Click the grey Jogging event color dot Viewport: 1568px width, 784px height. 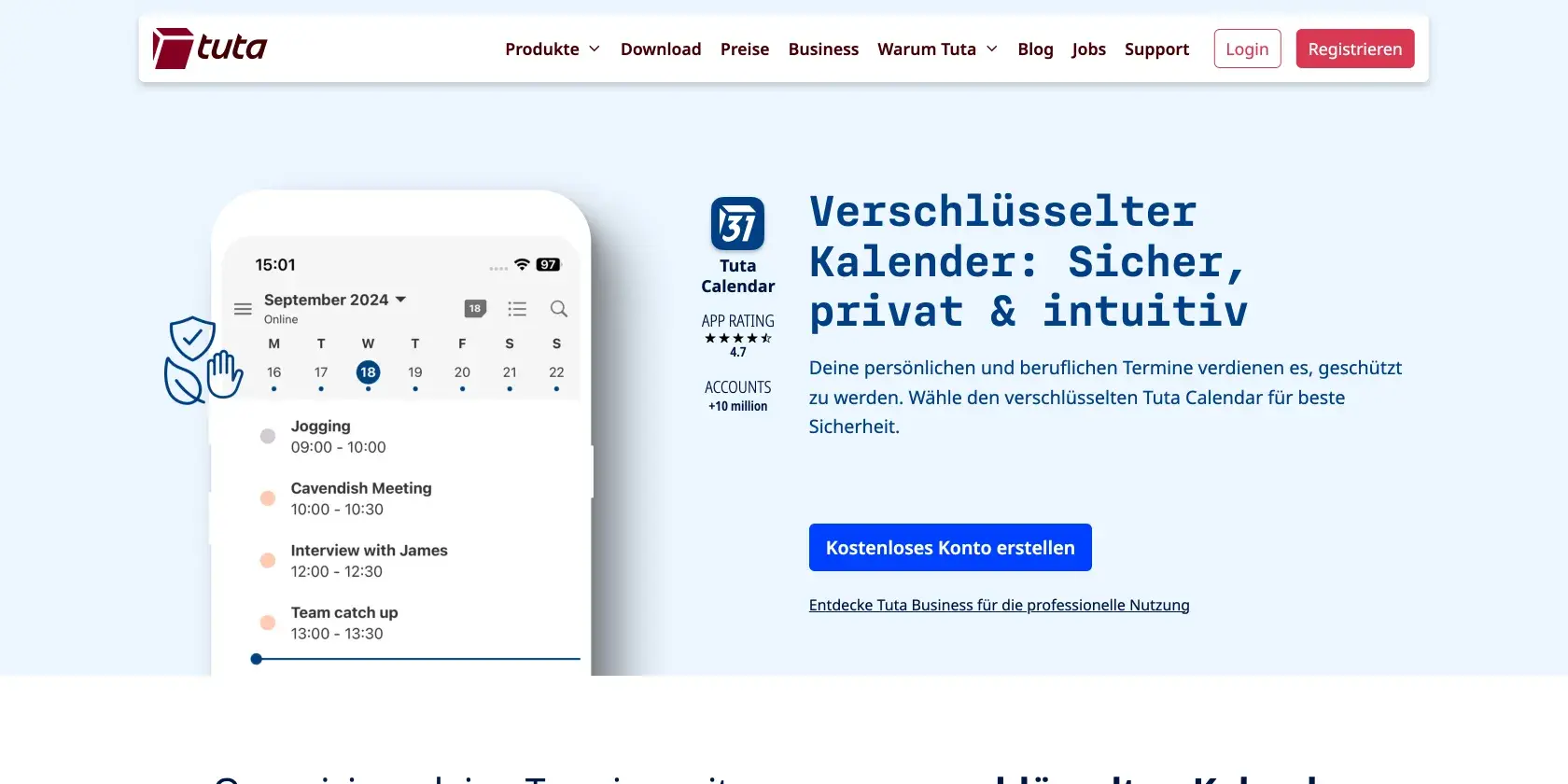tap(268, 436)
